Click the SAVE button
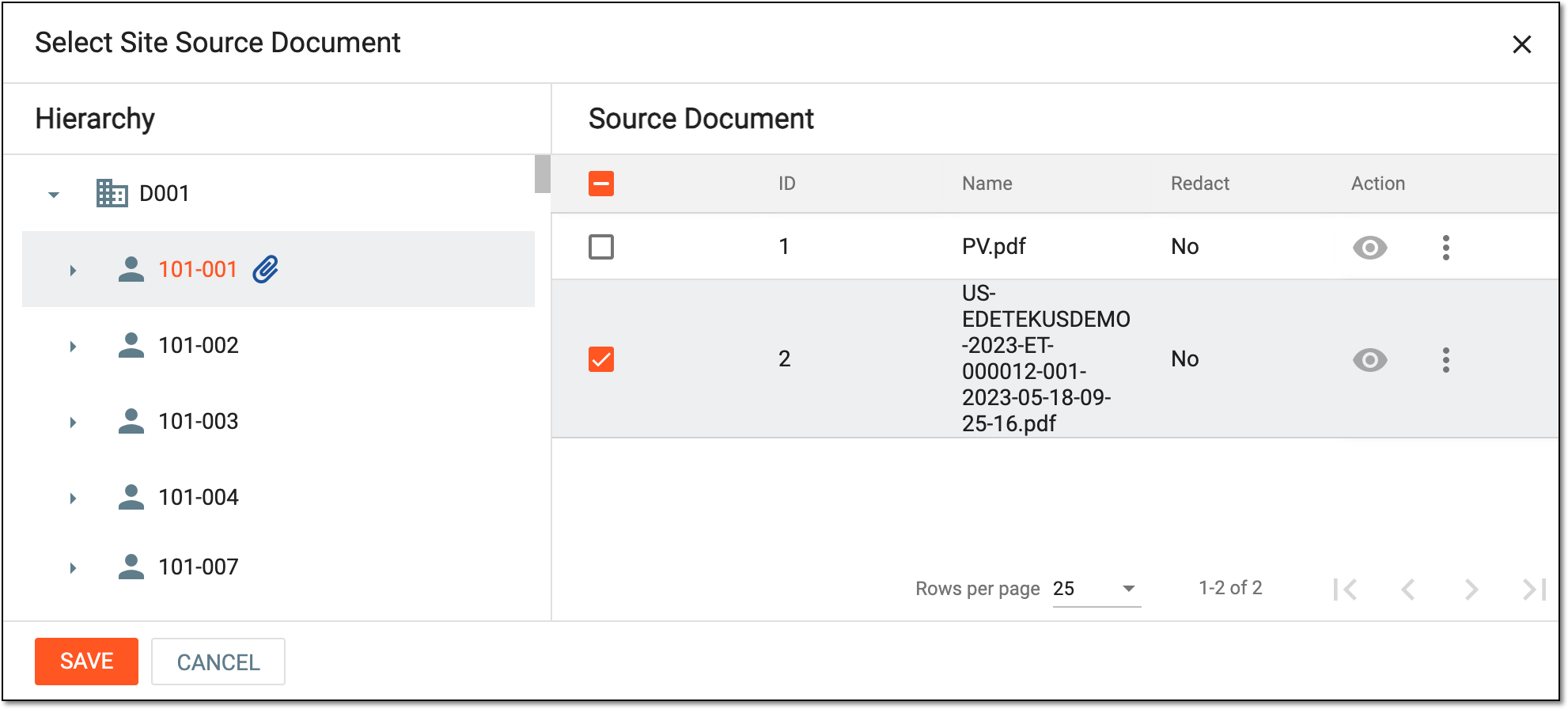The width and height of the screenshot is (1568, 709). point(86,662)
